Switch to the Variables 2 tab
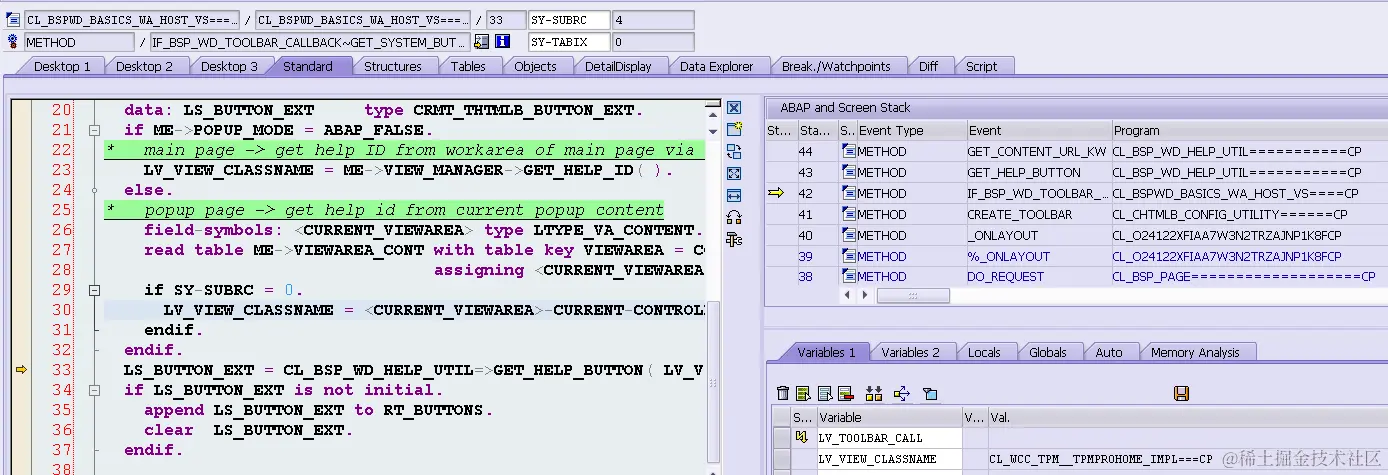The width and height of the screenshot is (1388, 475). [910, 352]
